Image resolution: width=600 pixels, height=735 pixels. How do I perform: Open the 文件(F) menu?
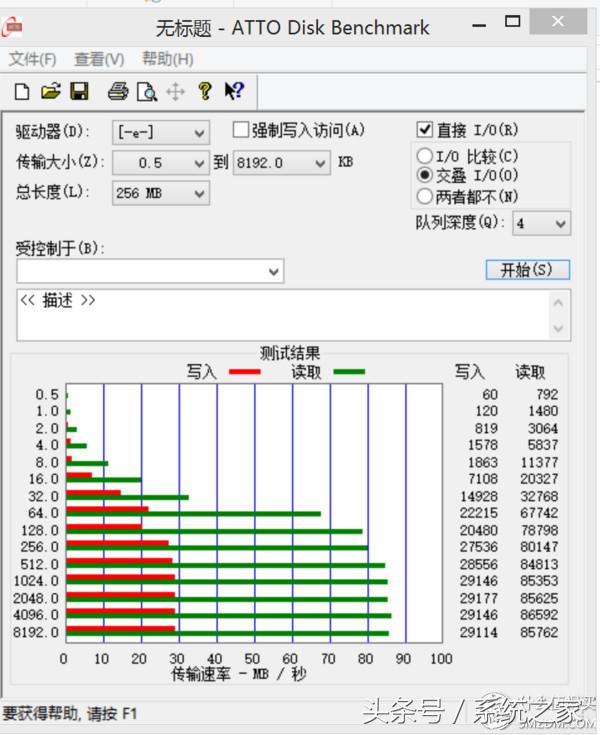click(x=32, y=59)
